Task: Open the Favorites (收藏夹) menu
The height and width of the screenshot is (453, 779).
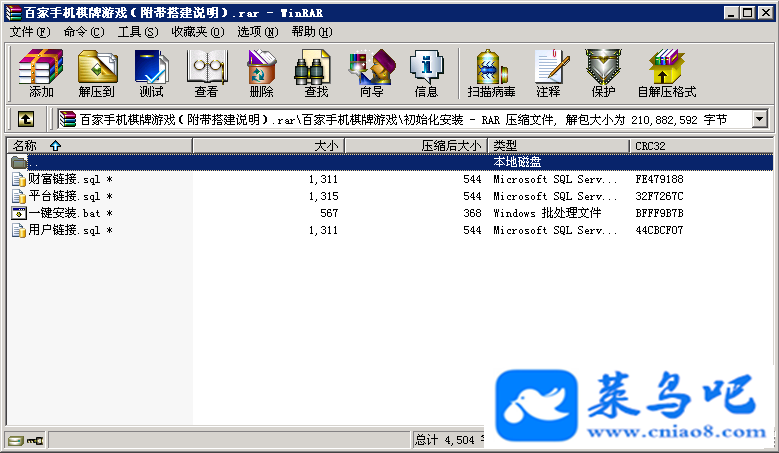Action: tap(198, 32)
